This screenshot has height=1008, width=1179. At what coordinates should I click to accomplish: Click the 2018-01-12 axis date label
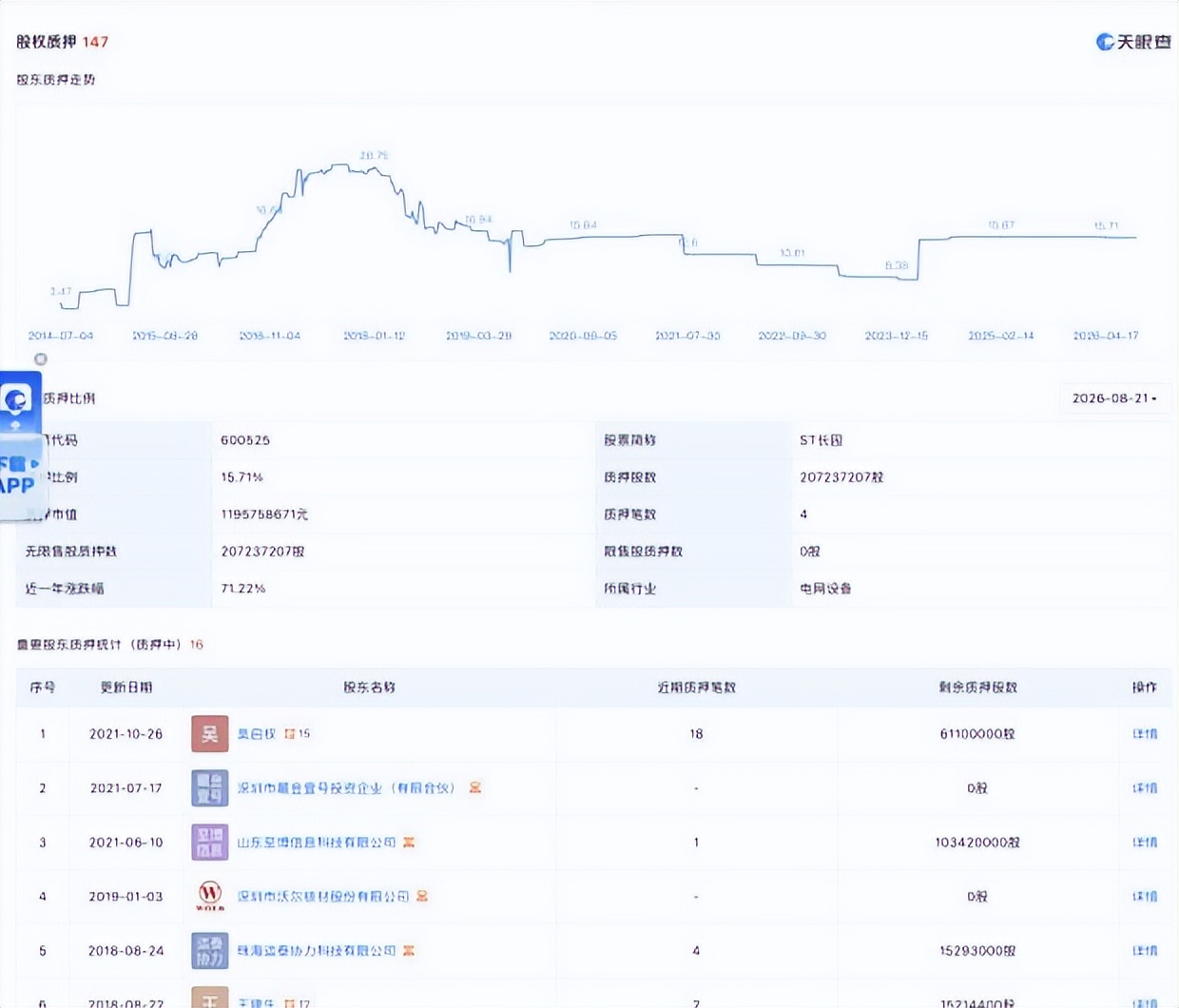click(374, 336)
